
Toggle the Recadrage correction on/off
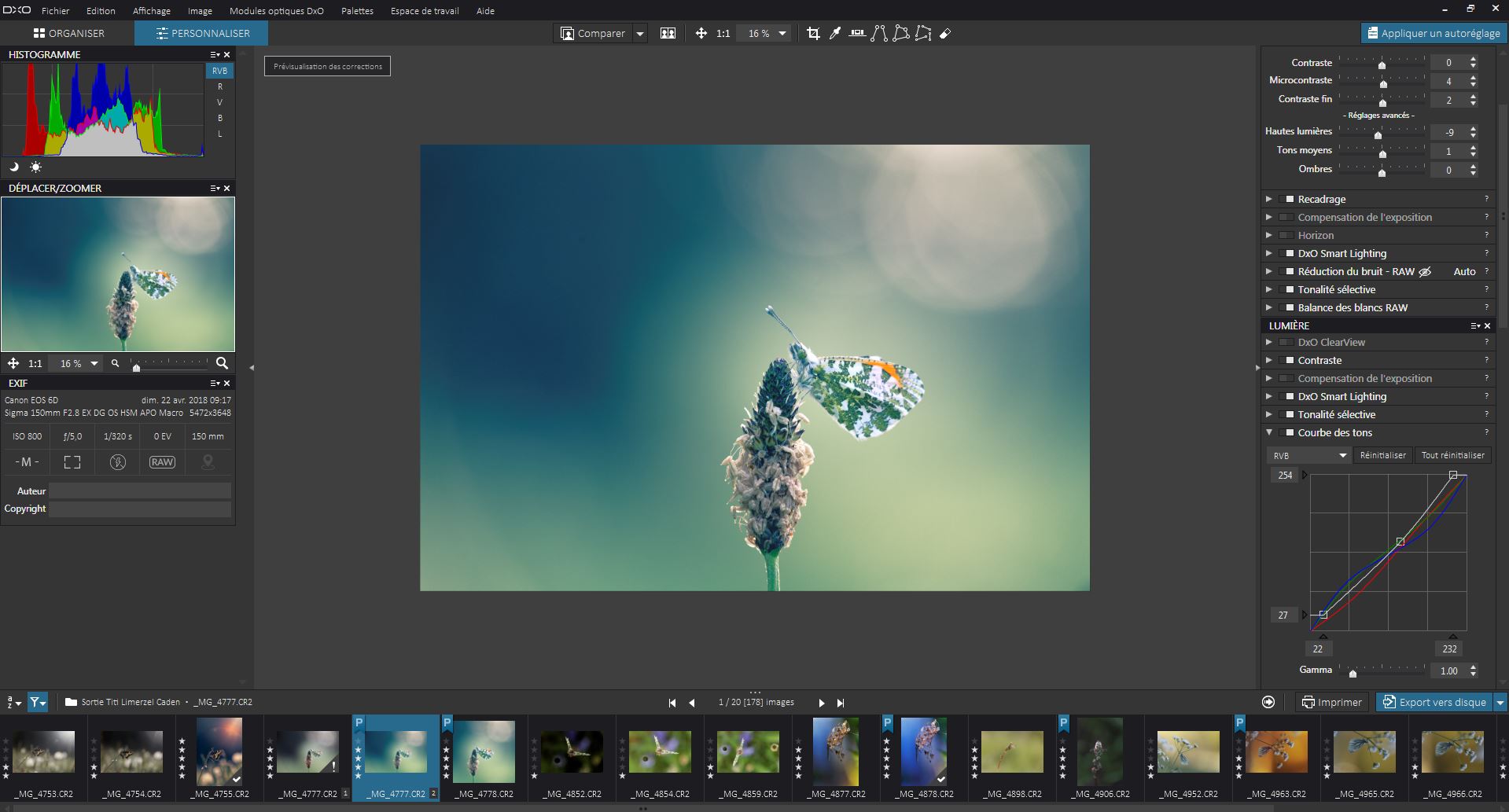point(1286,199)
